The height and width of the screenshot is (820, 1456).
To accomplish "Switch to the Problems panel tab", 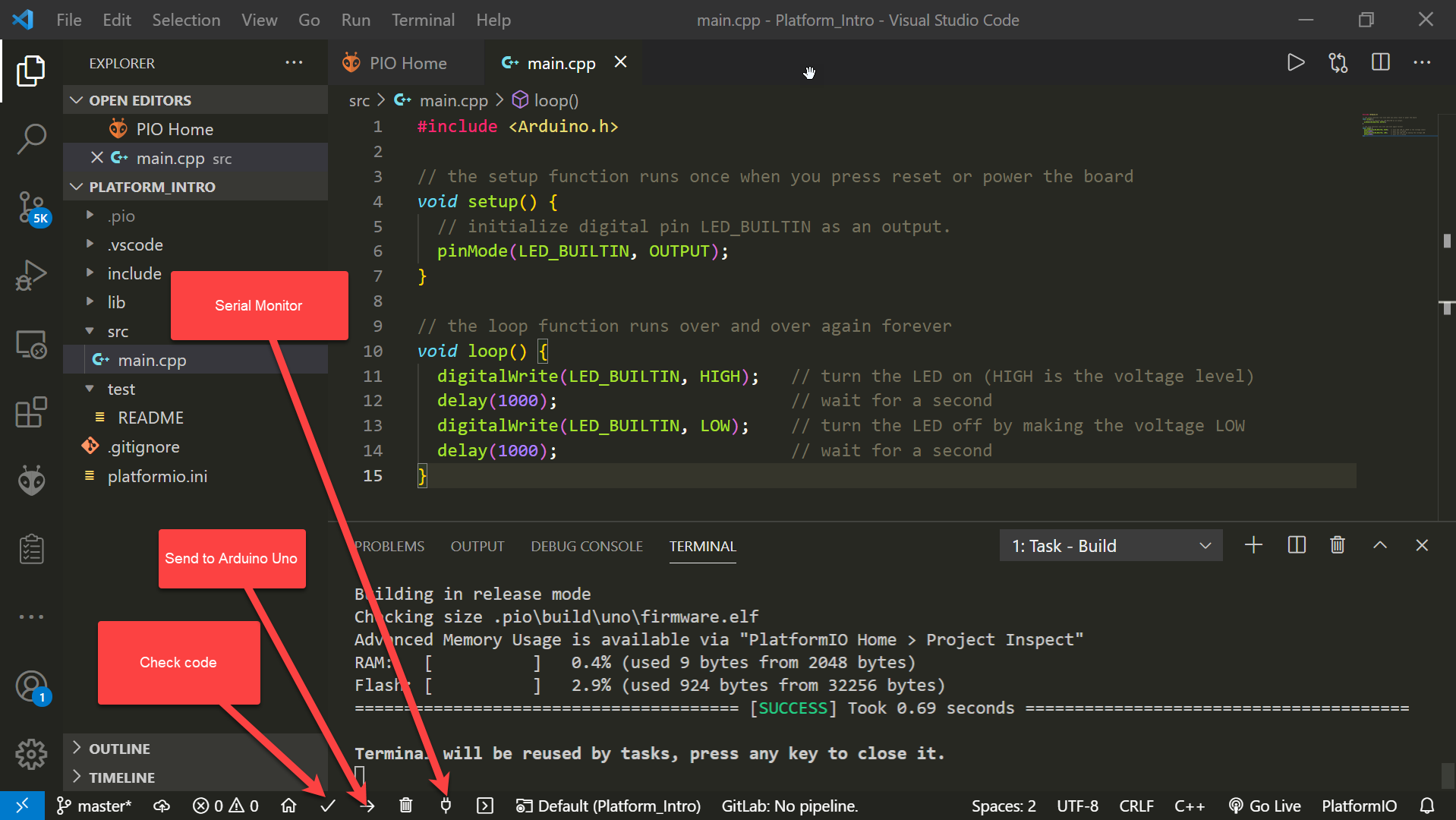I will tap(389, 546).
